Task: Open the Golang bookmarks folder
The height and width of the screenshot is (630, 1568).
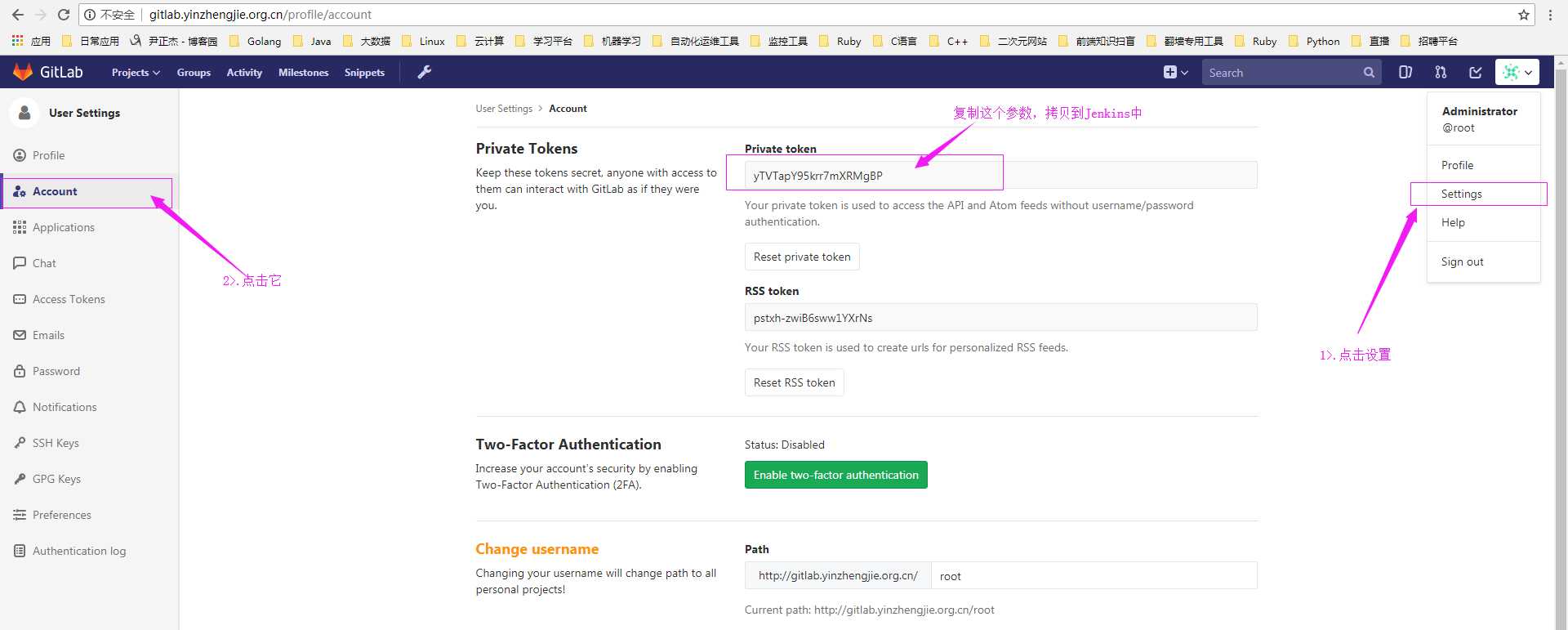Action: [x=256, y=41]
